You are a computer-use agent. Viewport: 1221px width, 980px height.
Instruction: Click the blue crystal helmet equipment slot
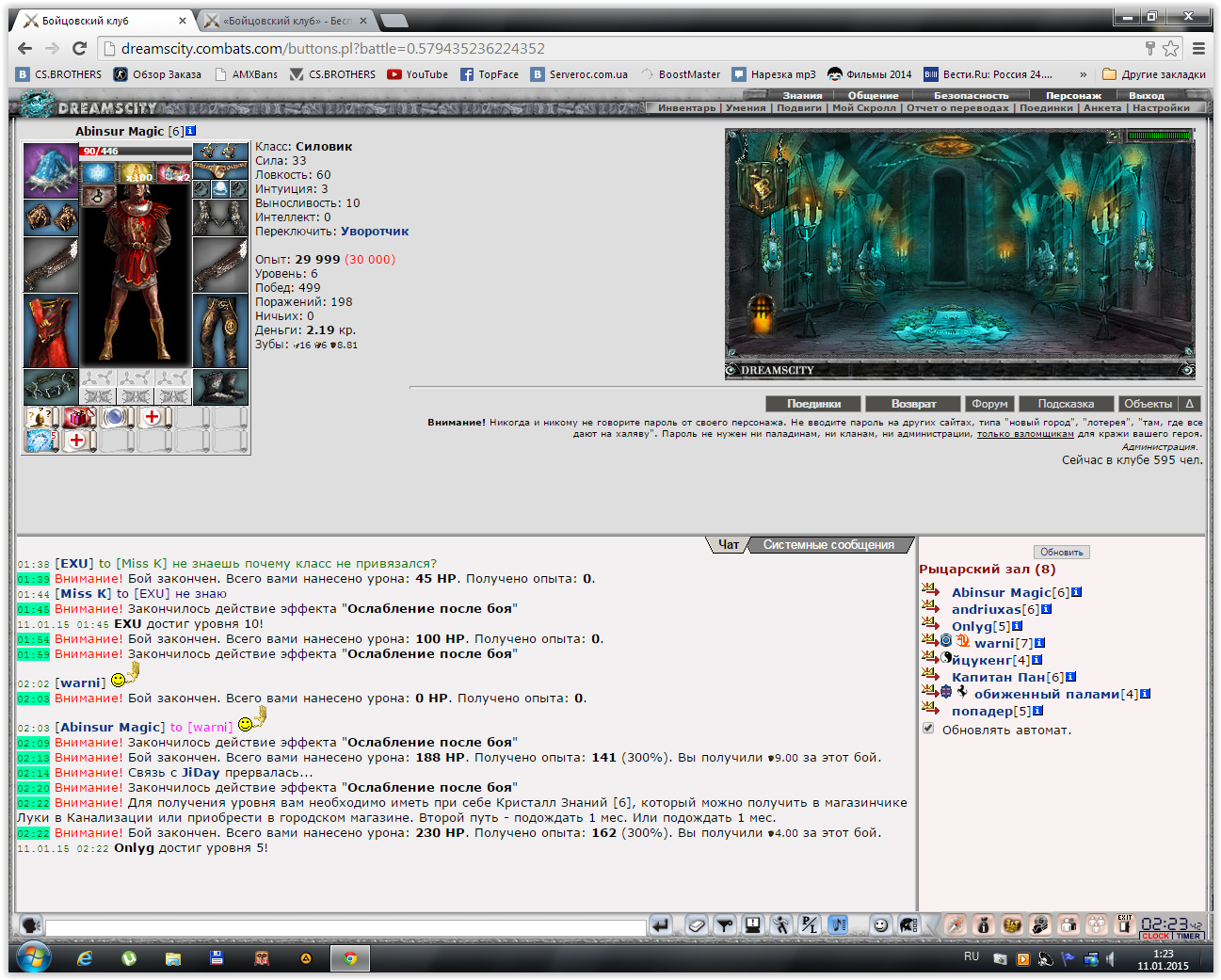click(x=51, y=170)
